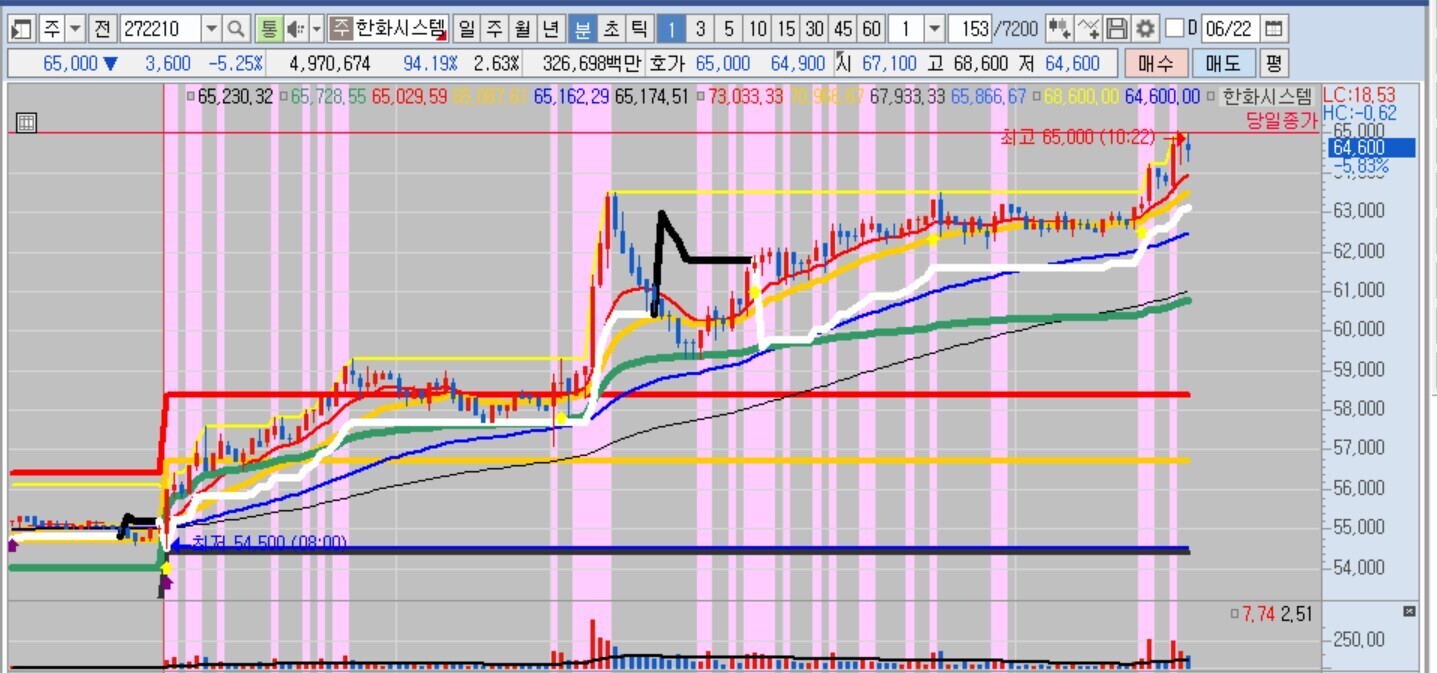Click the 326,698백만 trading value
This screenshot has width=1437, height=673.
(591, 64)
